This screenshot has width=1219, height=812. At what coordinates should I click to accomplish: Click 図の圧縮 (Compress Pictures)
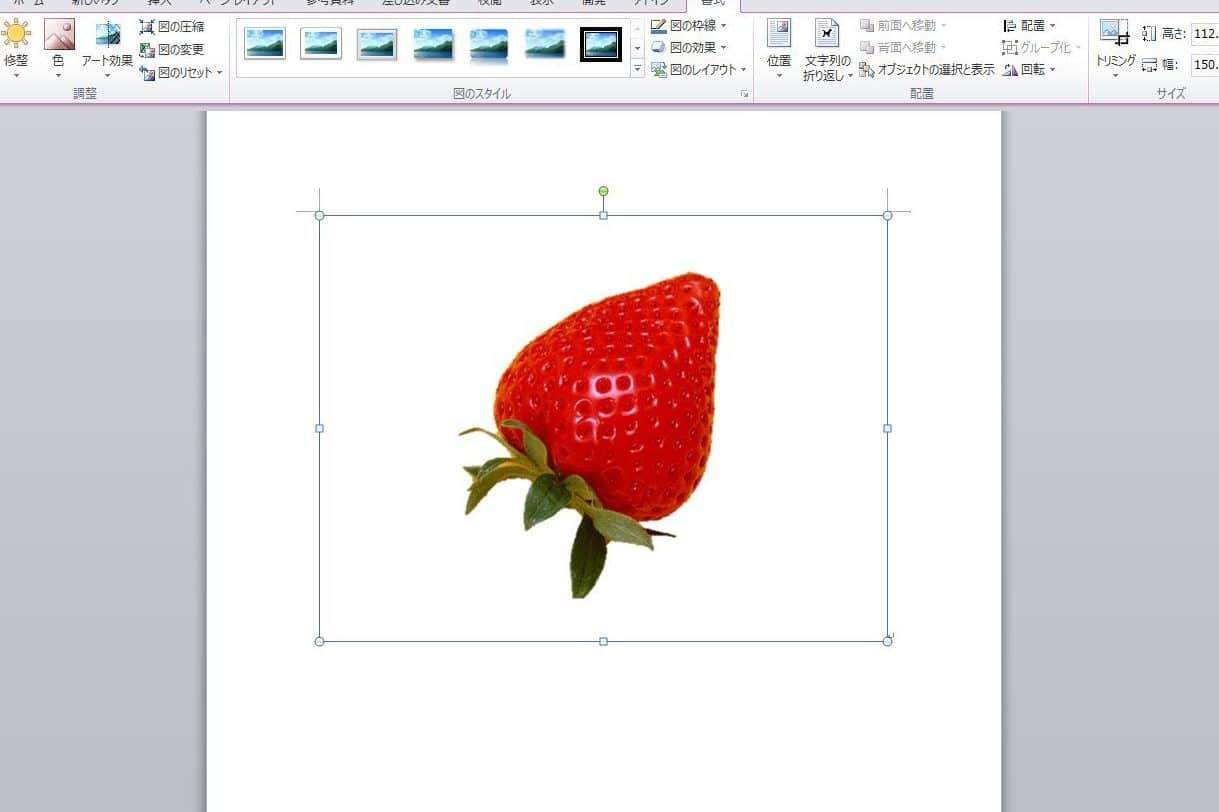[172, 27]
